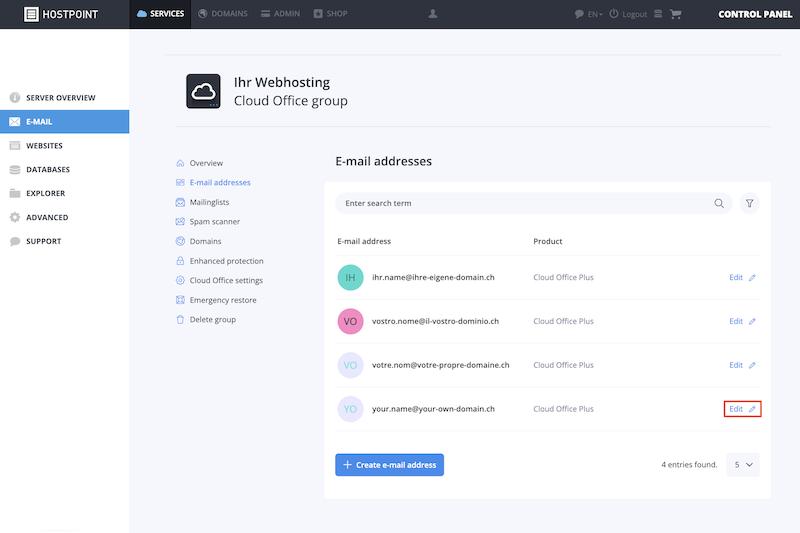This screenshot has width=800, height=533.
Task: Edit votre.nom@votre-propre-domaine.ch address
Action: [x=742, y=365]
